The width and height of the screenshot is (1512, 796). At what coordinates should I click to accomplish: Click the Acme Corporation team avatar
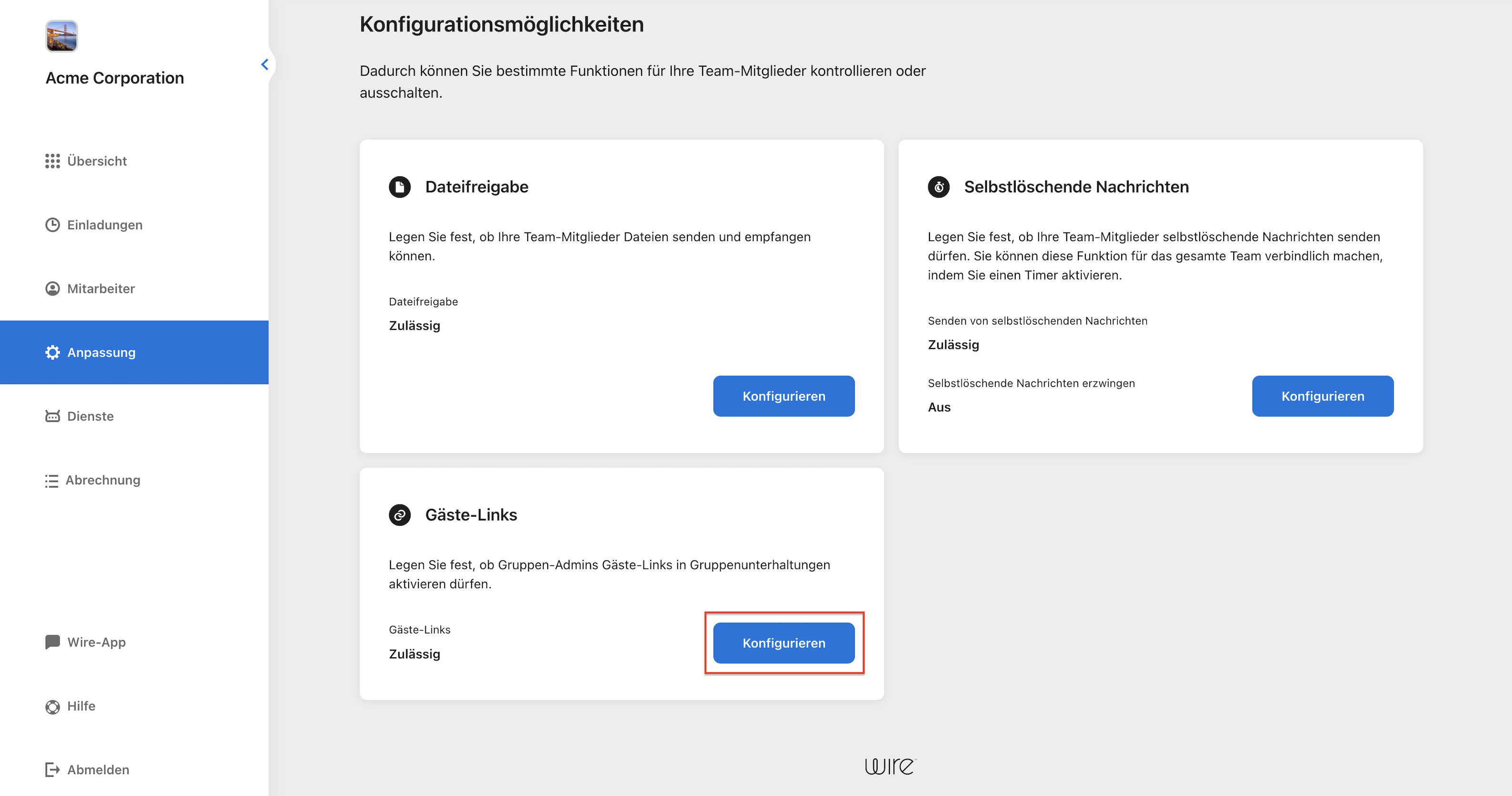click(x=61, y=36)
